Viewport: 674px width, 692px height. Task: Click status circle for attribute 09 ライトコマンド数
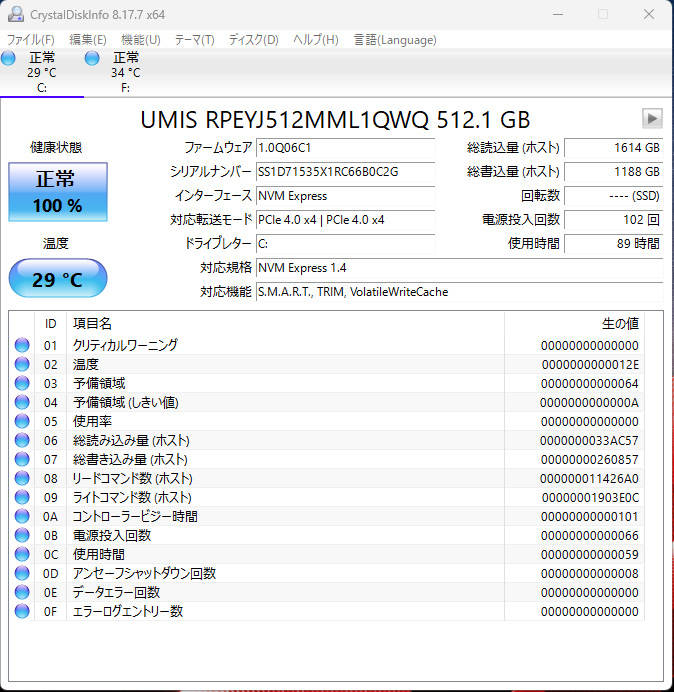(22, 497)
